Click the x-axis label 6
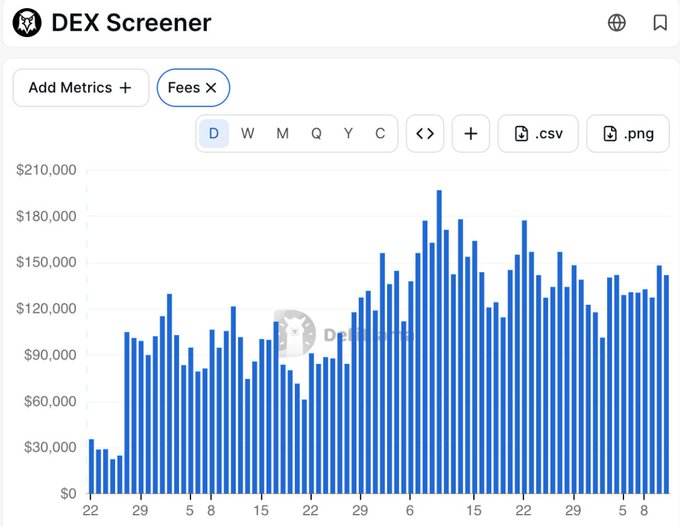The width and height of the screenshot is (680, 526). coord(410,511)
